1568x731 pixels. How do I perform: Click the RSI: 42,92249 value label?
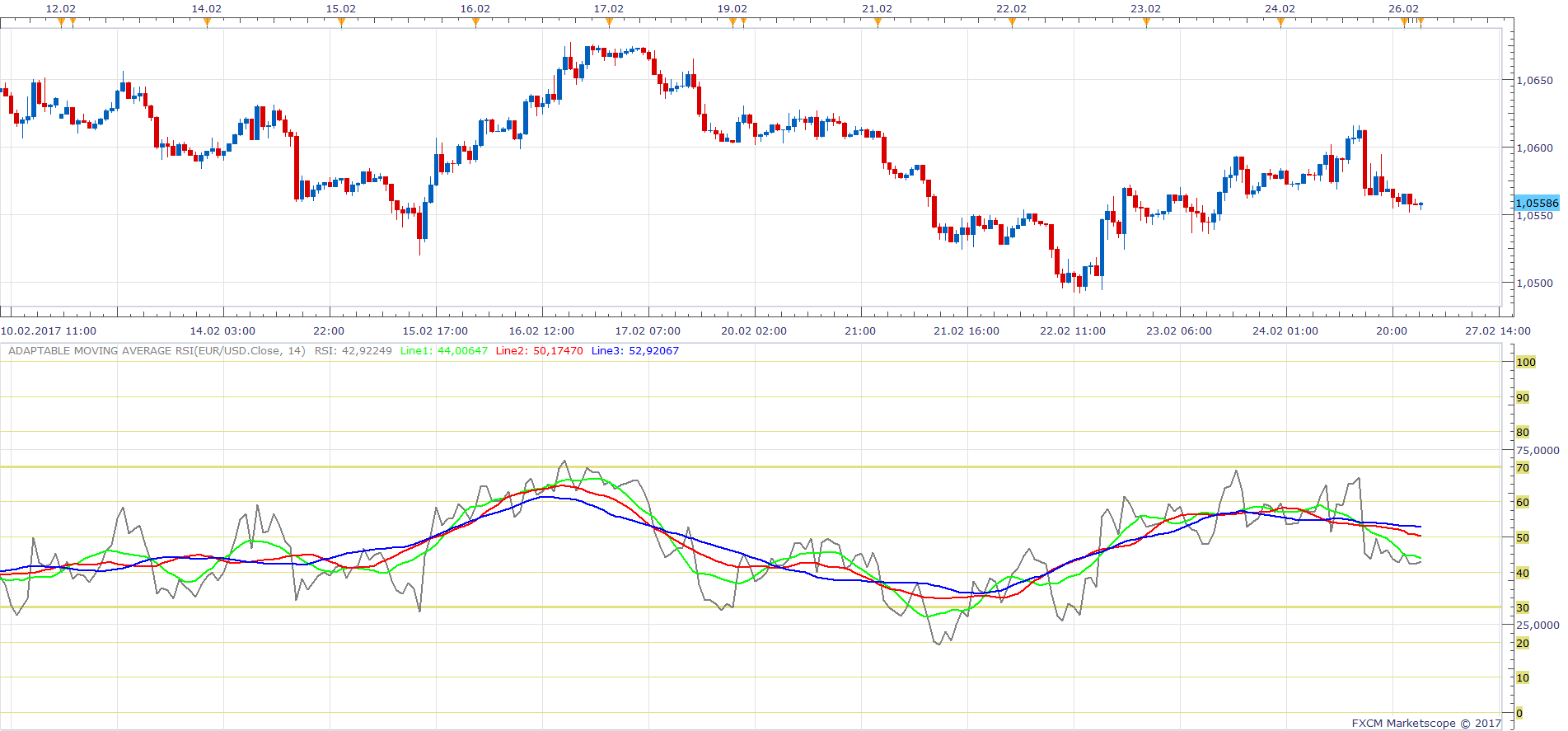[x=353, y=351]
